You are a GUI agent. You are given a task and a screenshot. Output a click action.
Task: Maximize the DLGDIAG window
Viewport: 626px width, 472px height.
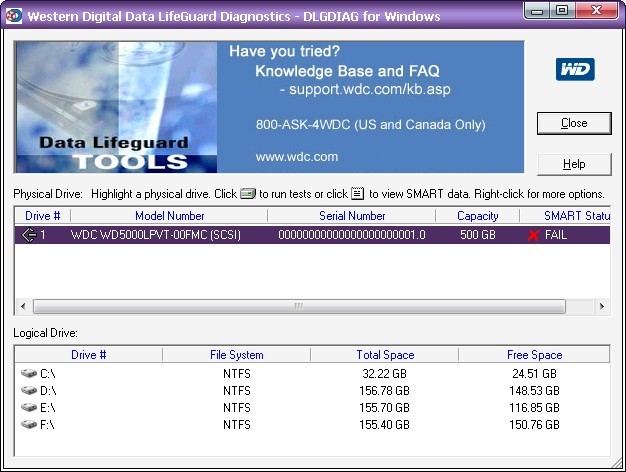562,11
